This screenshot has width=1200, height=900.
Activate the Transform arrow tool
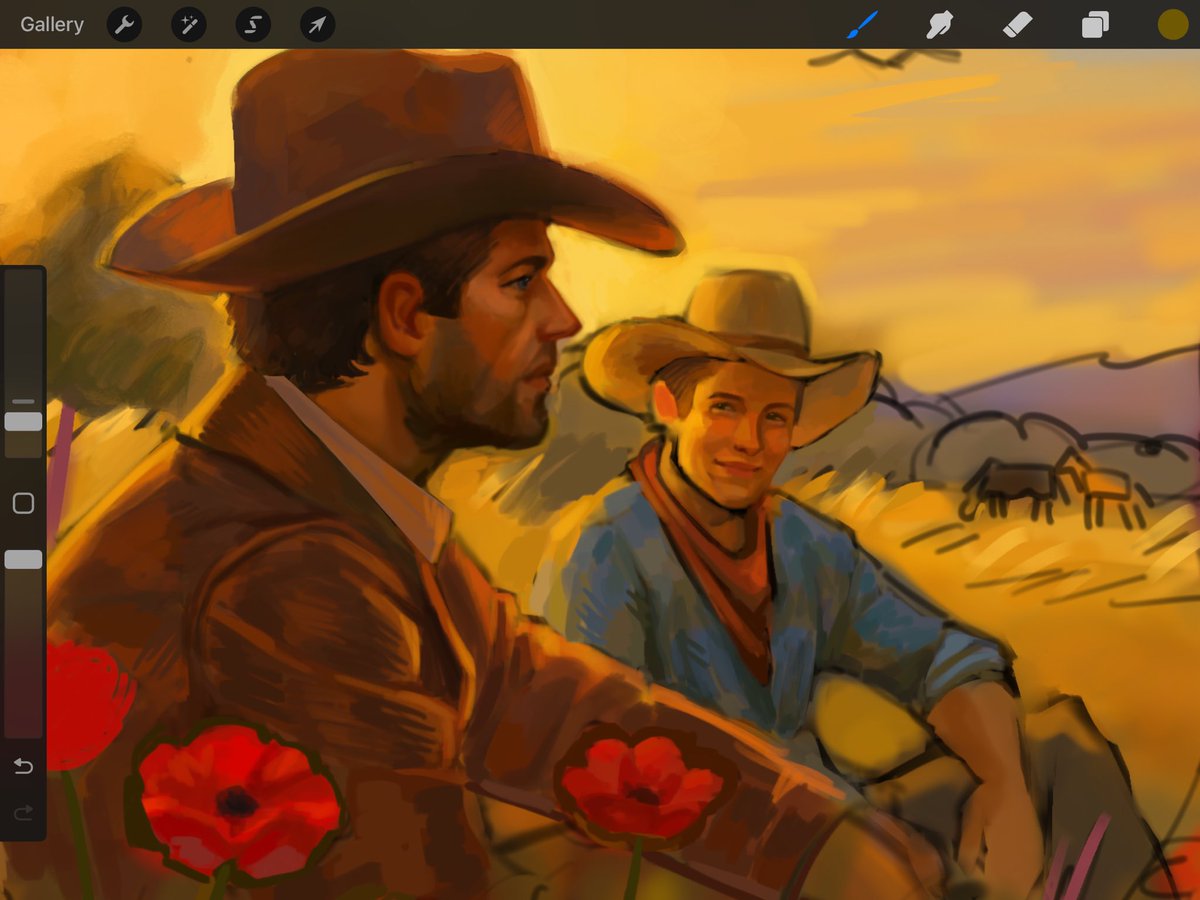tap(317, 25)
